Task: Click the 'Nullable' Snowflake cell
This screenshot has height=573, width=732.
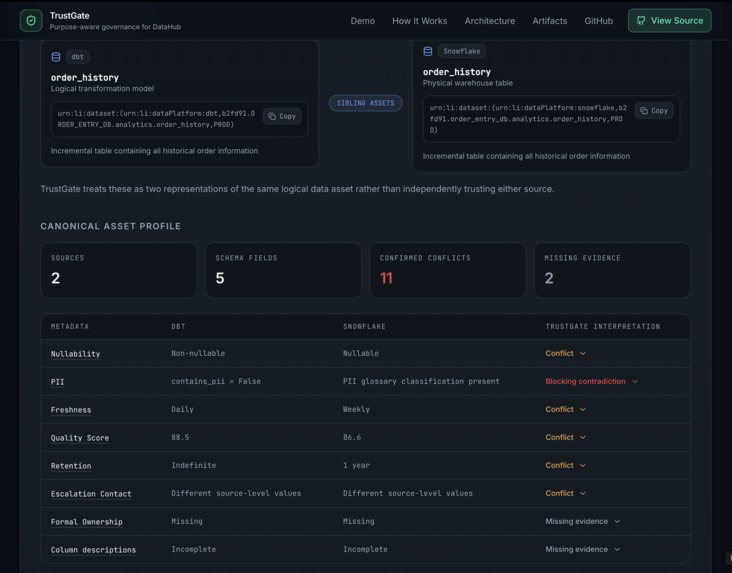Action: 361,354
